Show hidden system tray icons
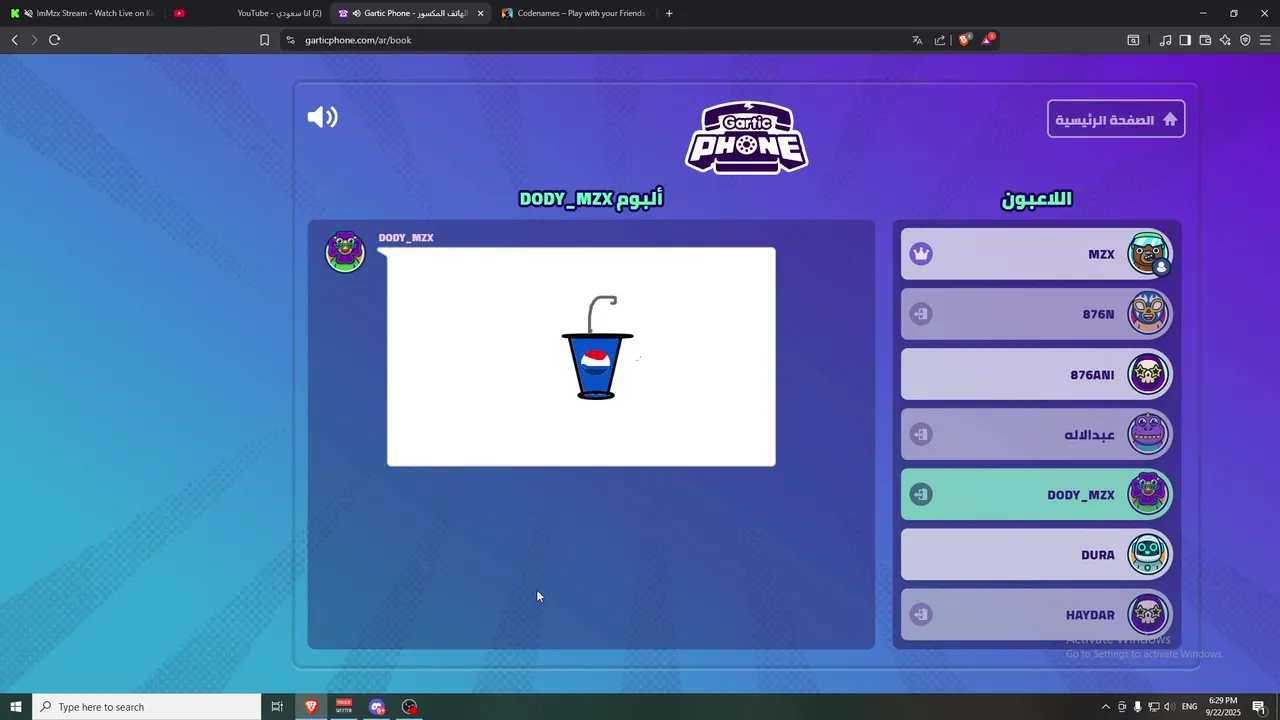The width and height of the screenshot is (1280, 720). point(1105,707)
